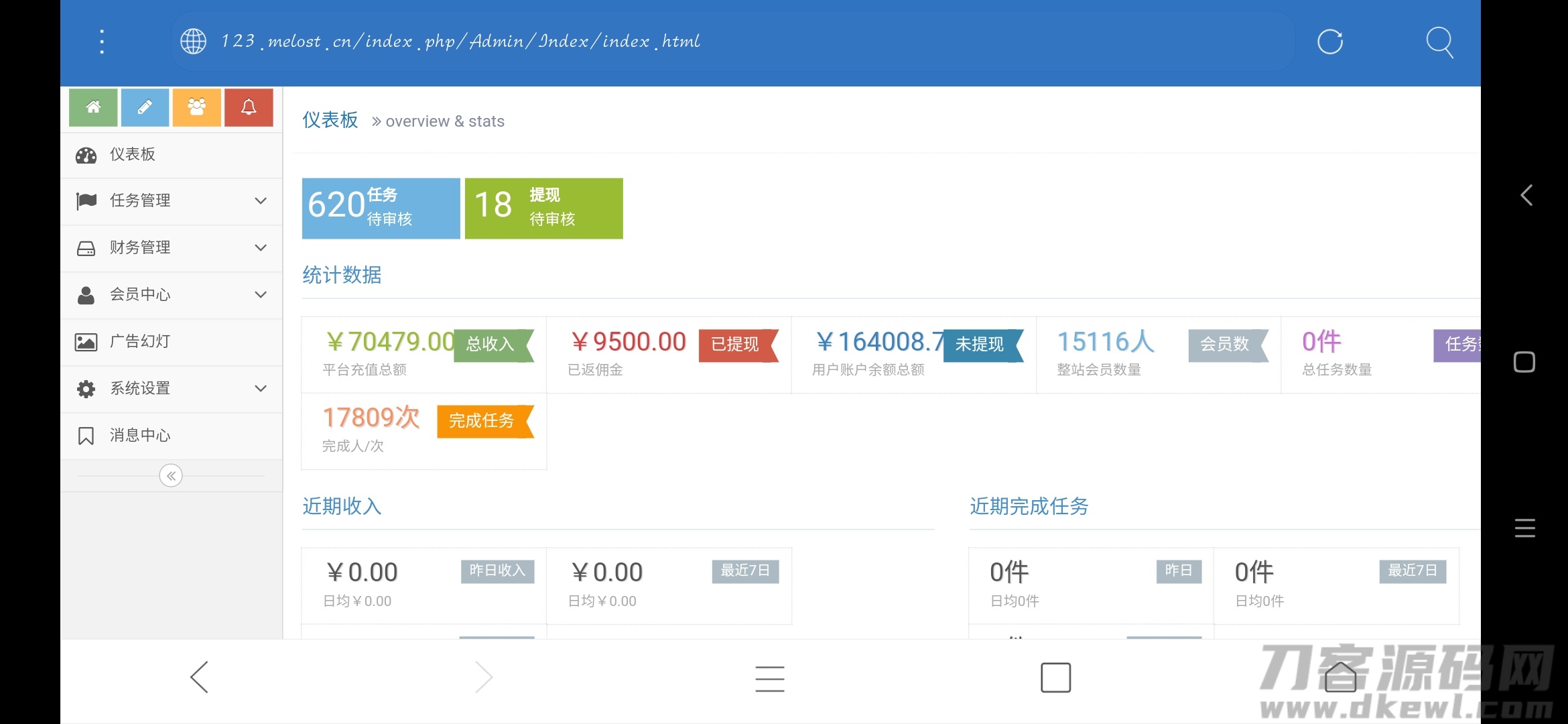The width and height of the screenshot is (1568, 724).
Task: Collapse the sidebar with the double-arrow button
Action: [171, 476]
